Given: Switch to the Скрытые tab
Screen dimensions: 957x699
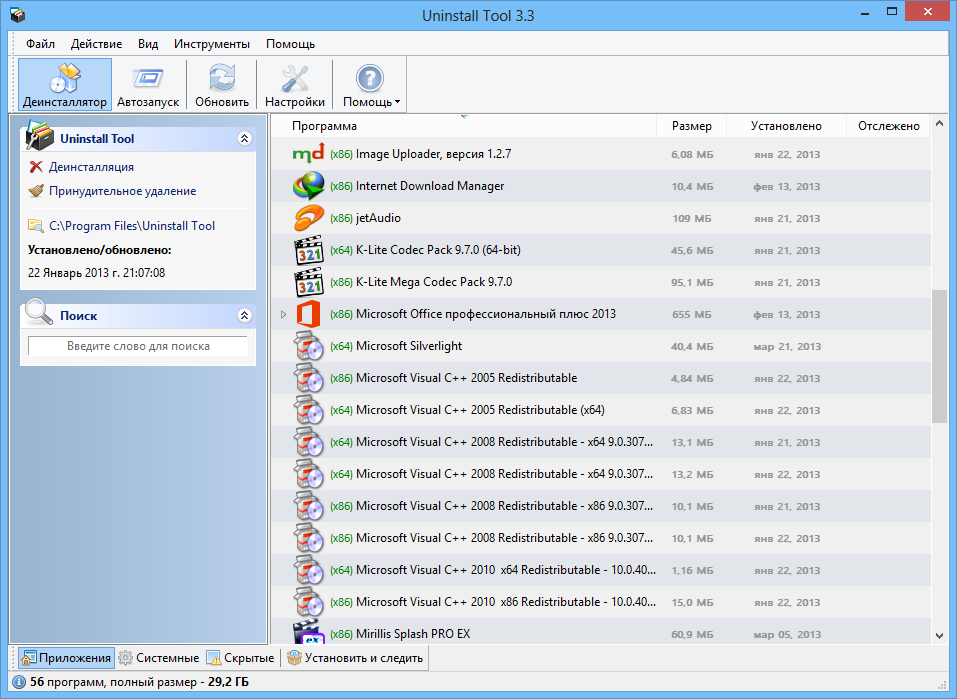Looking at the screenshot, I should click(x=240, y=658).
